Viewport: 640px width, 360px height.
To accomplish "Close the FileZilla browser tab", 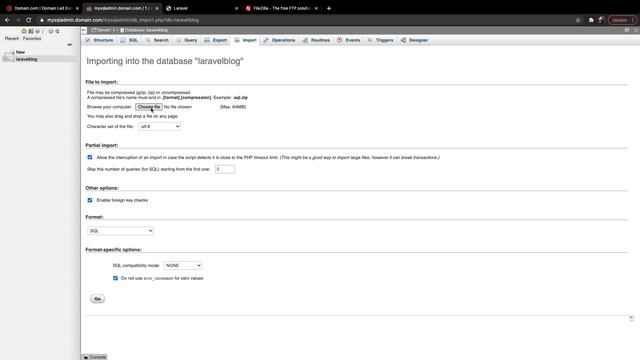I will (316, 8).
